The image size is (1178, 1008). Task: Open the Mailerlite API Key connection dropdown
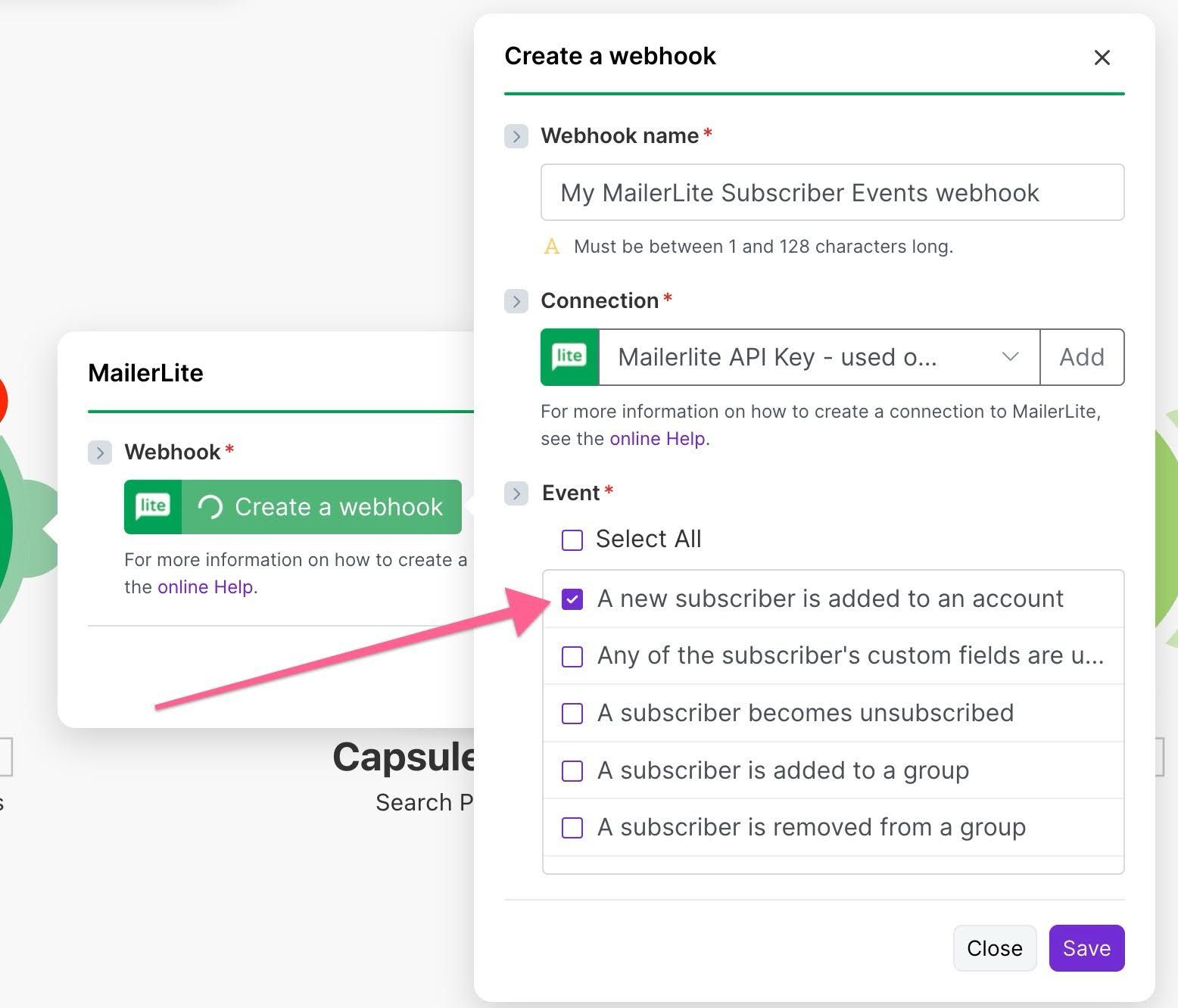[819, 357]
